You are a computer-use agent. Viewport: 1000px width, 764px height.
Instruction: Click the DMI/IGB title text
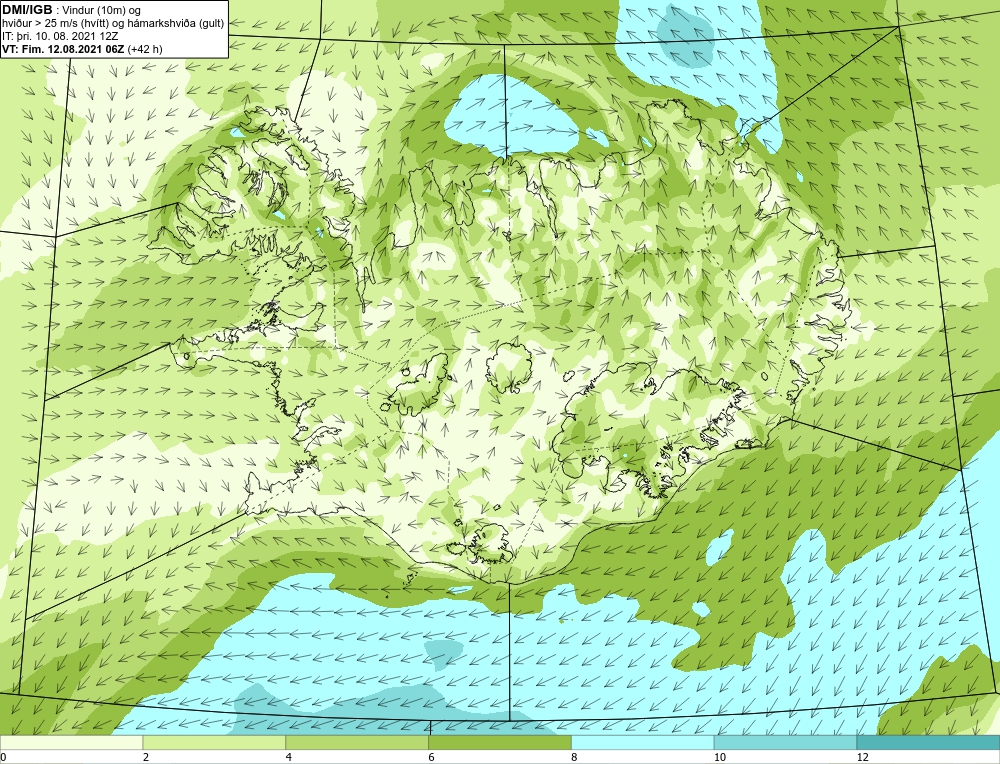[27, 10]
